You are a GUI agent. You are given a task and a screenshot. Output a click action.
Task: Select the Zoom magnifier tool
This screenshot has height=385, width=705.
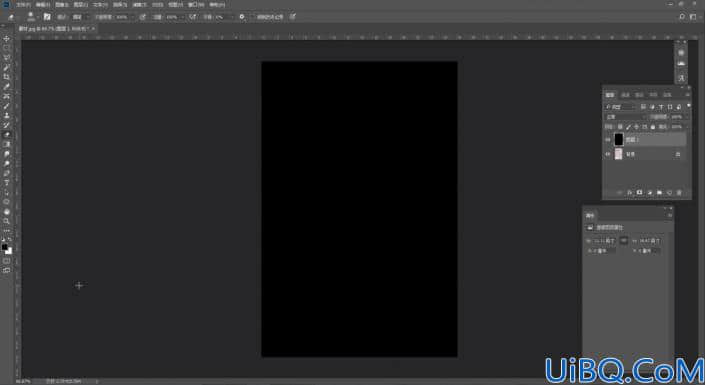tap(6, 221)
